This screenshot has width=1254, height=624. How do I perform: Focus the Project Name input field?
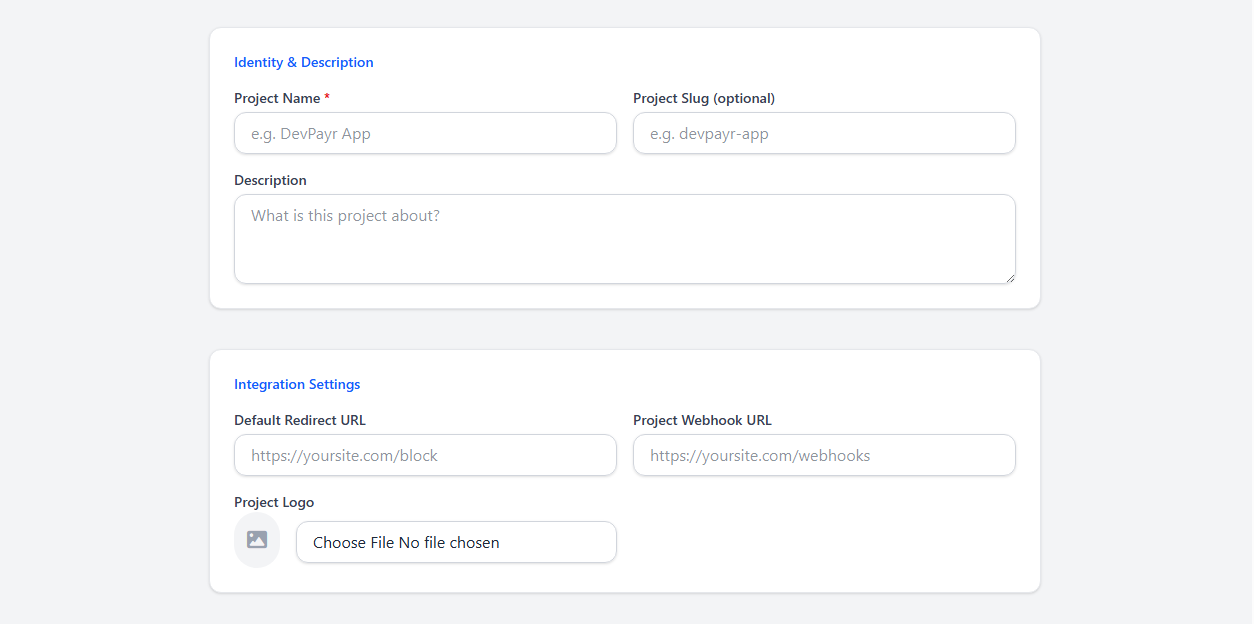point(425,133)
